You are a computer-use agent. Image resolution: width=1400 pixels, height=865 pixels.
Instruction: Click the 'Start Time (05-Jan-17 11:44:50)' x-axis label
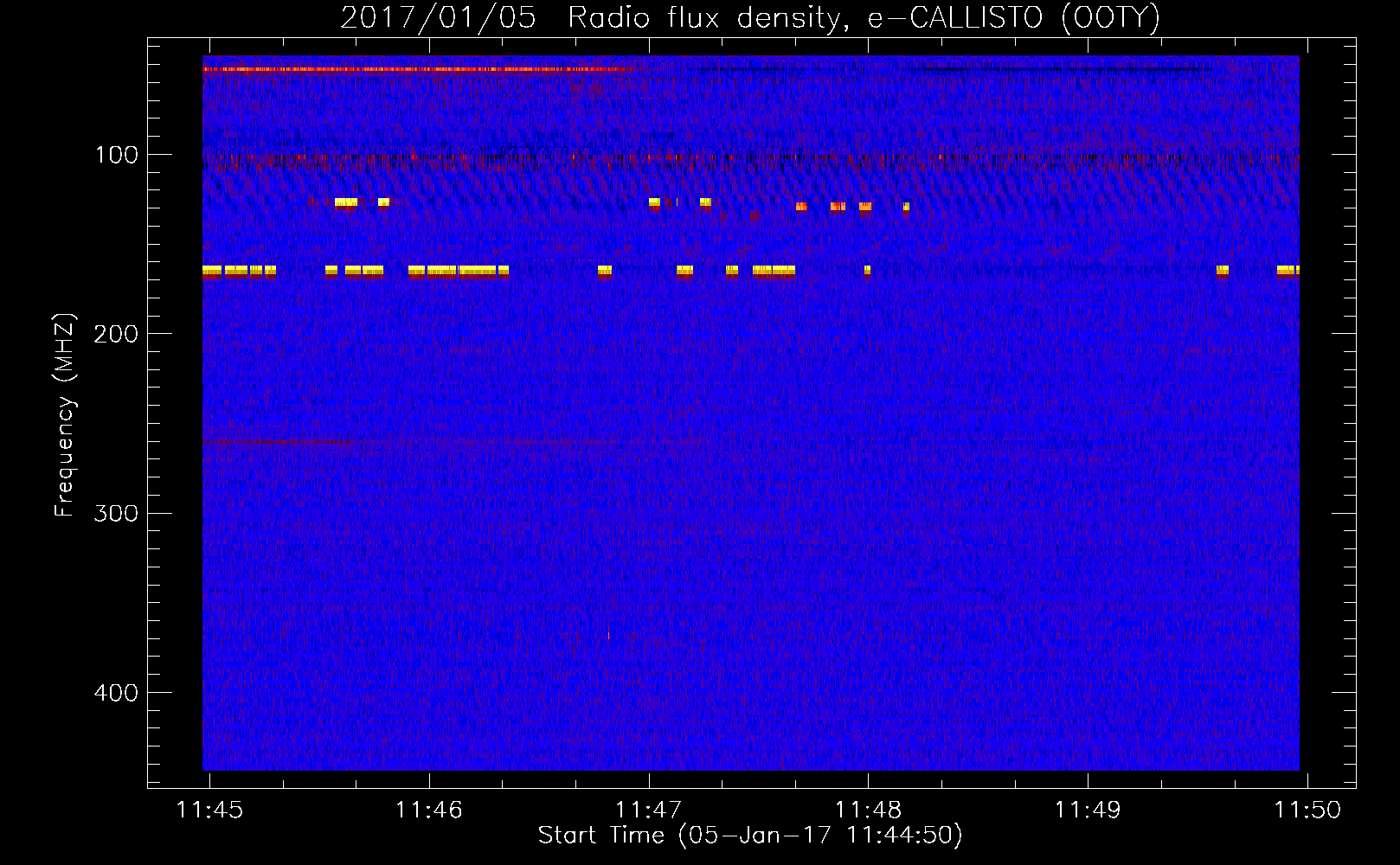750,836
